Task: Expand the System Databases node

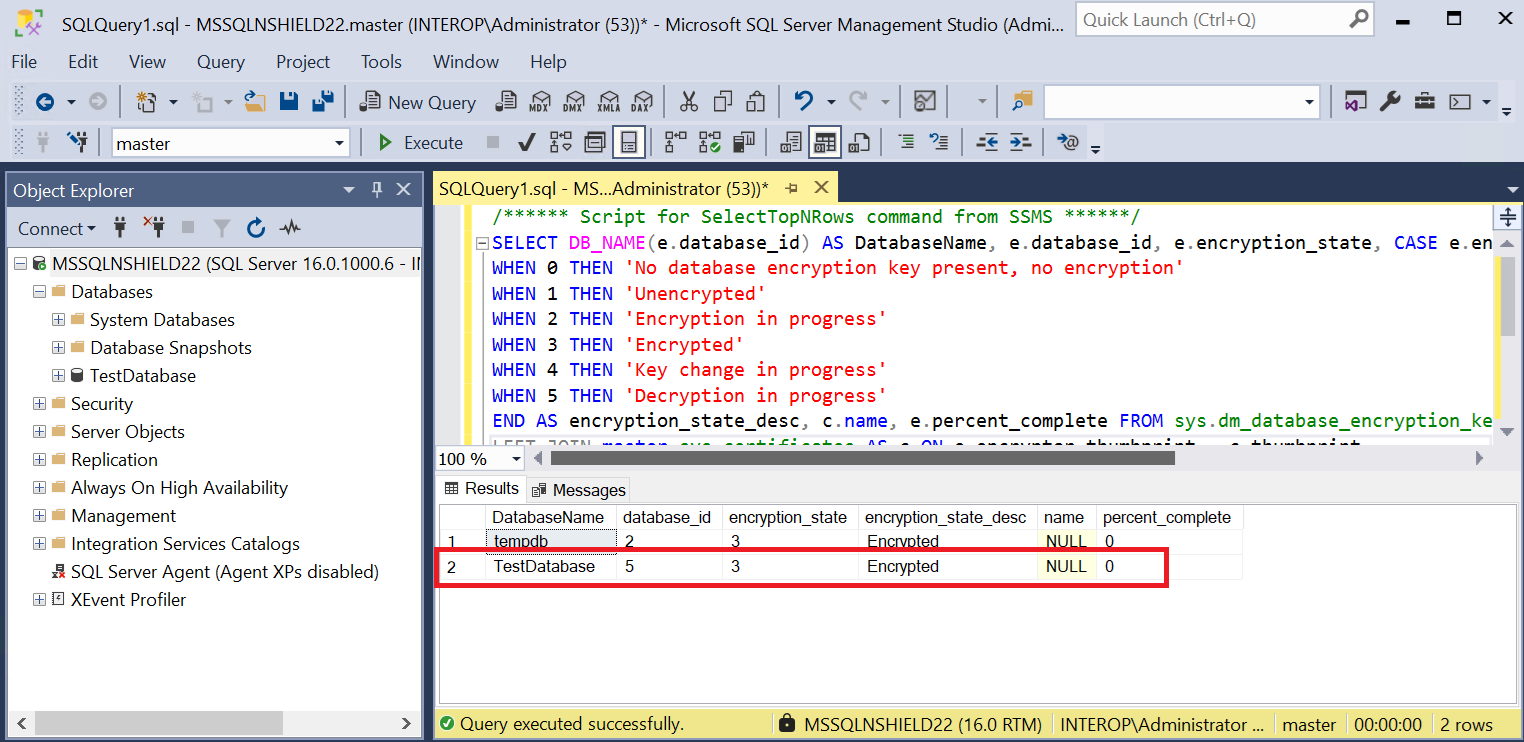Action: point(58,320)
